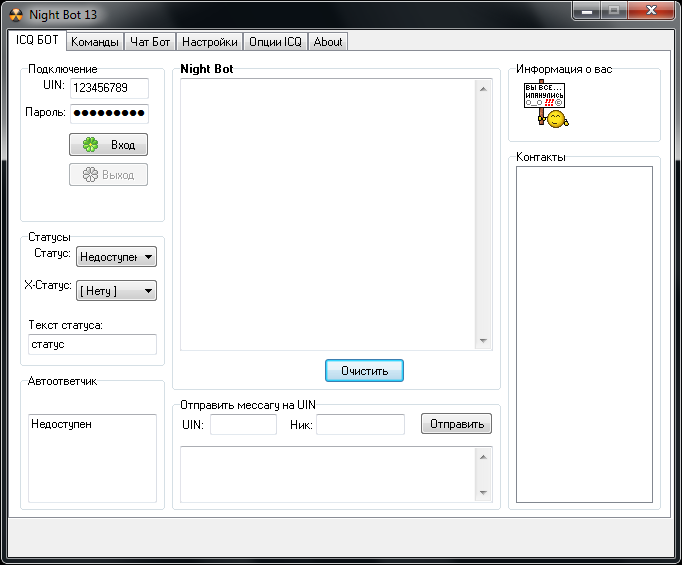The width and height of the screenshot is (682, 565).
Task: Open the Опции ICQ tab
Action: [x=275, y=42]
